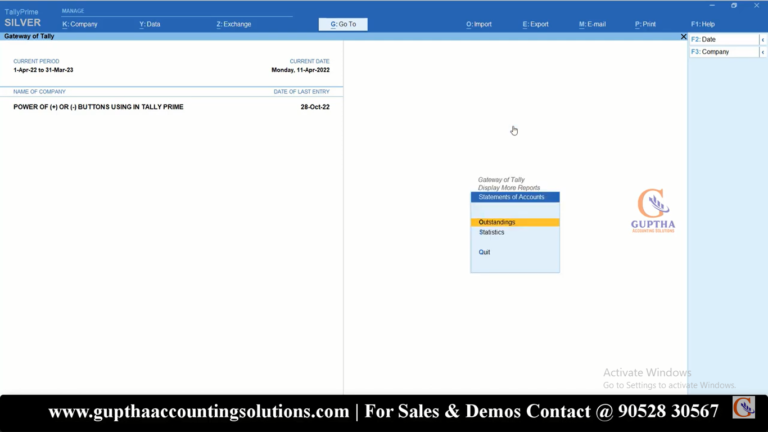Open F1: Help
The height and width of the screenshot is (432, 768).
[x=703, y=24]
